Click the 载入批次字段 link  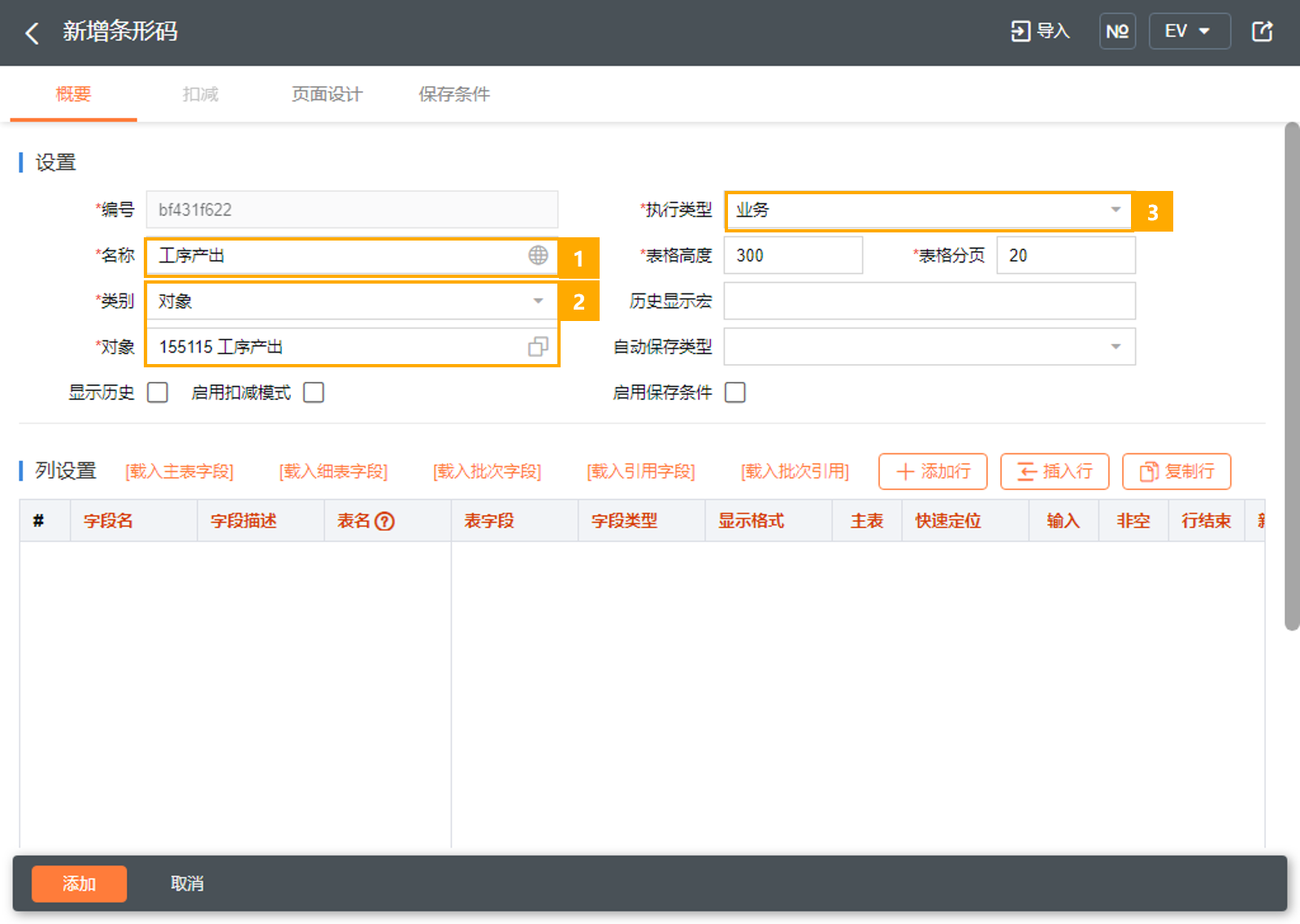point(487,471)
